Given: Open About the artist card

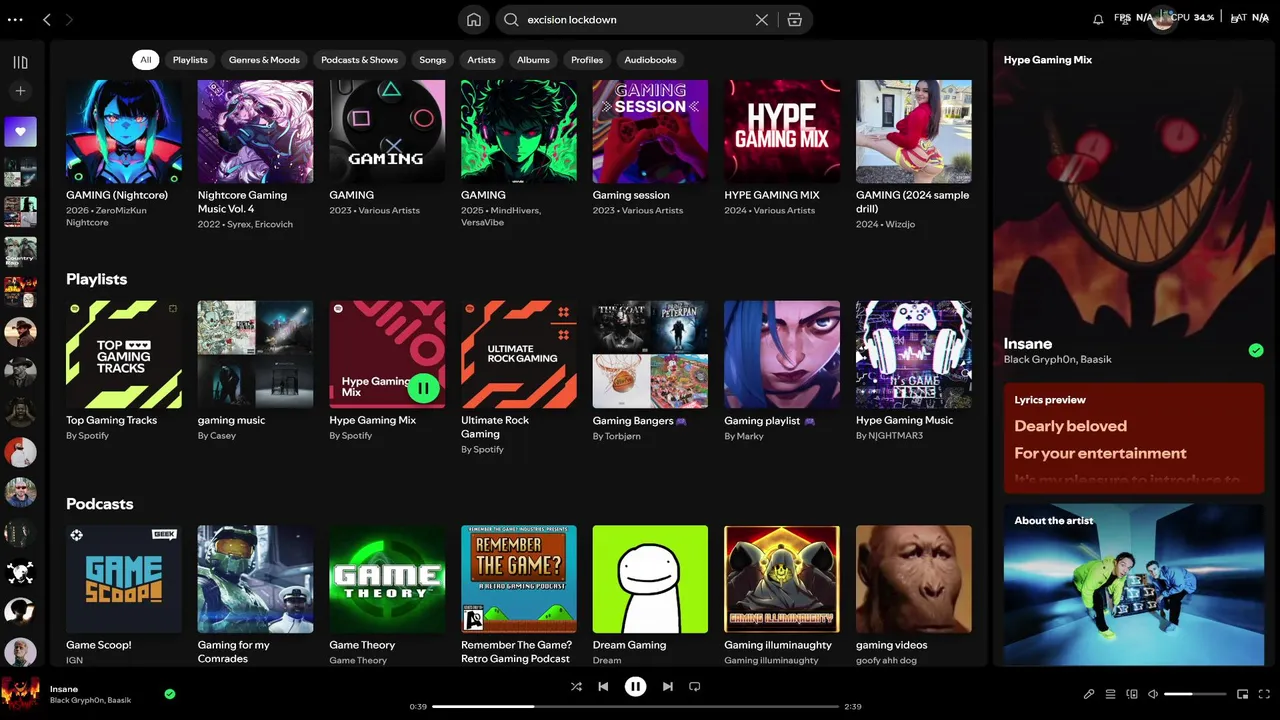Looking at the screenshot, I should [1134, 584].
